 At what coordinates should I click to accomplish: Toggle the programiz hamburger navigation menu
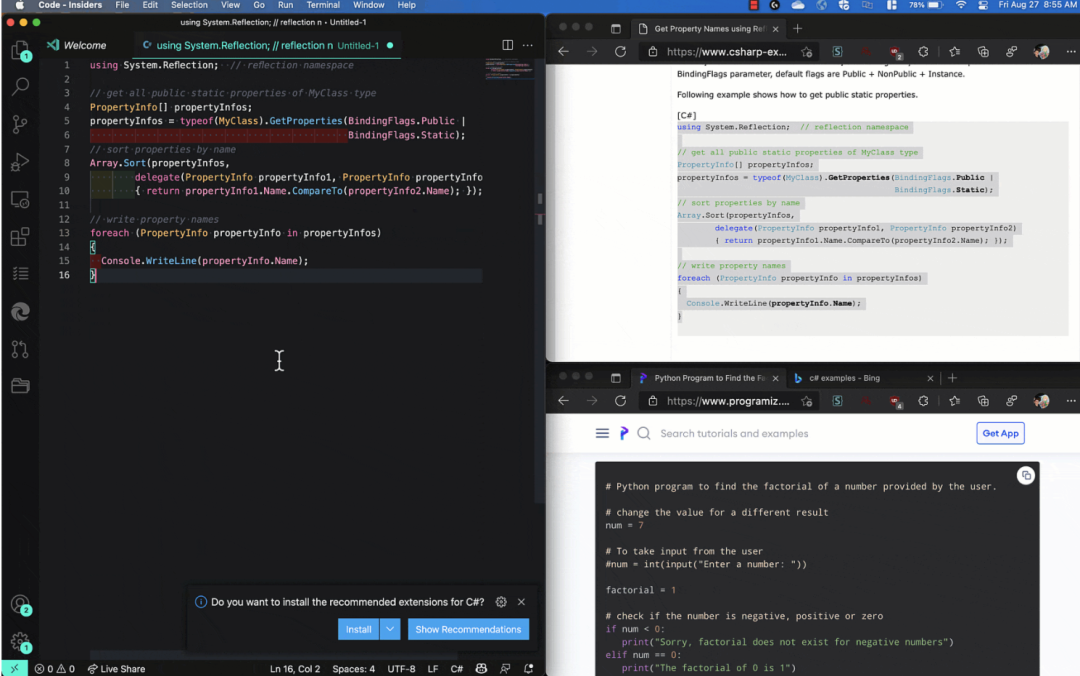click(x=602, y=433)
